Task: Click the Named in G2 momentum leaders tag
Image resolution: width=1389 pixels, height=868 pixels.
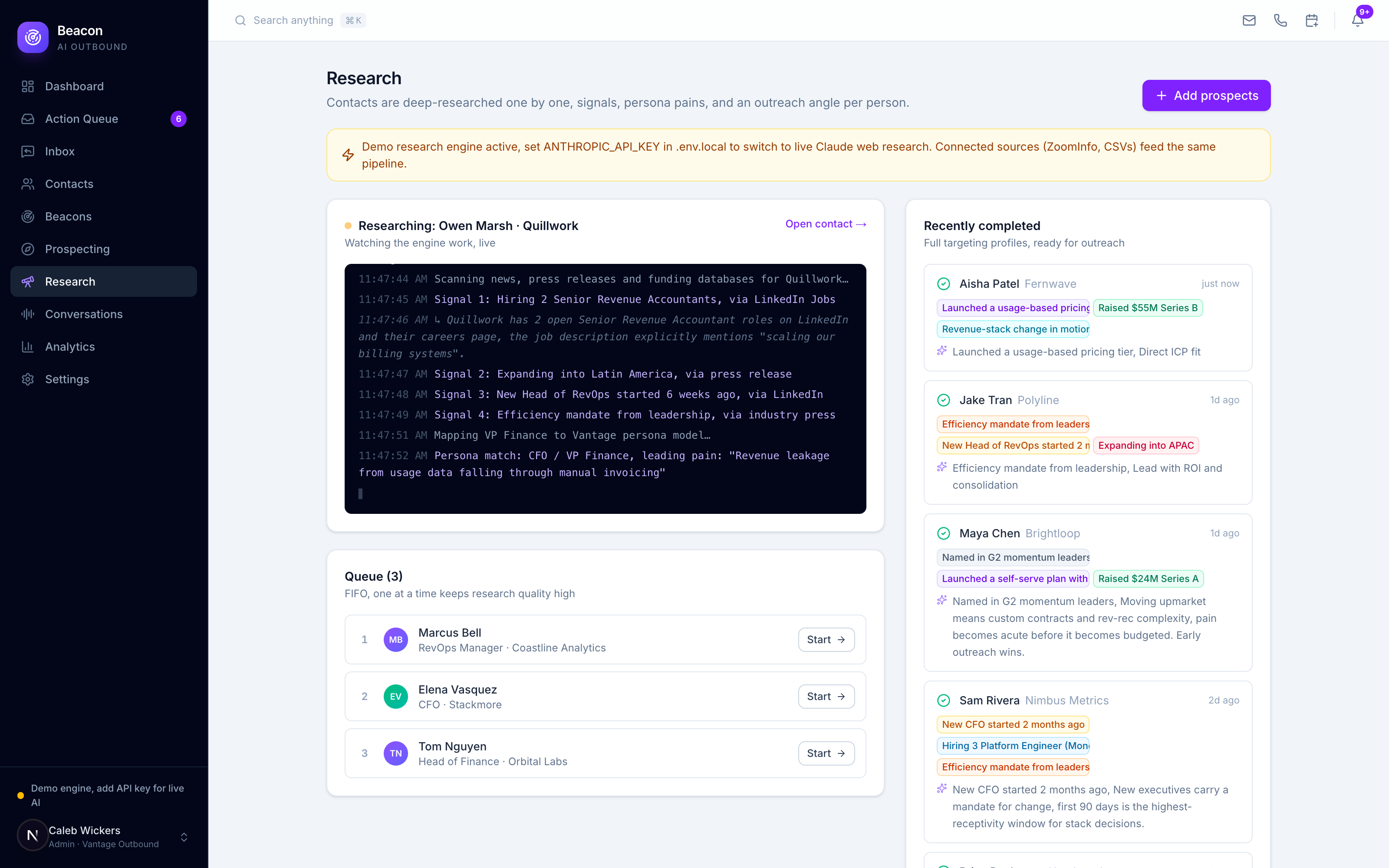Action: click(1013, 557)
